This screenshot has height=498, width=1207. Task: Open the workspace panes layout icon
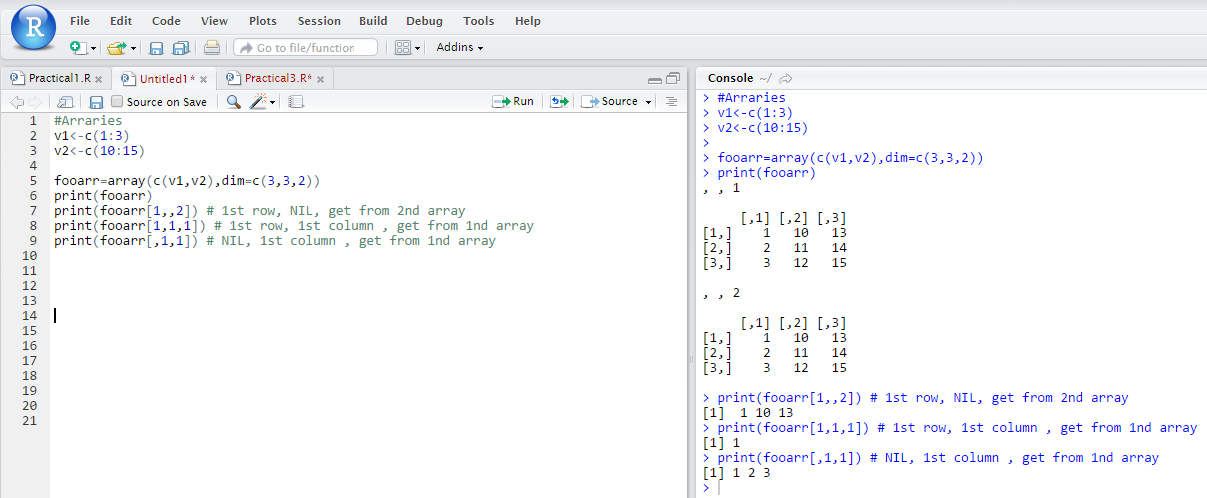point(403,47)
